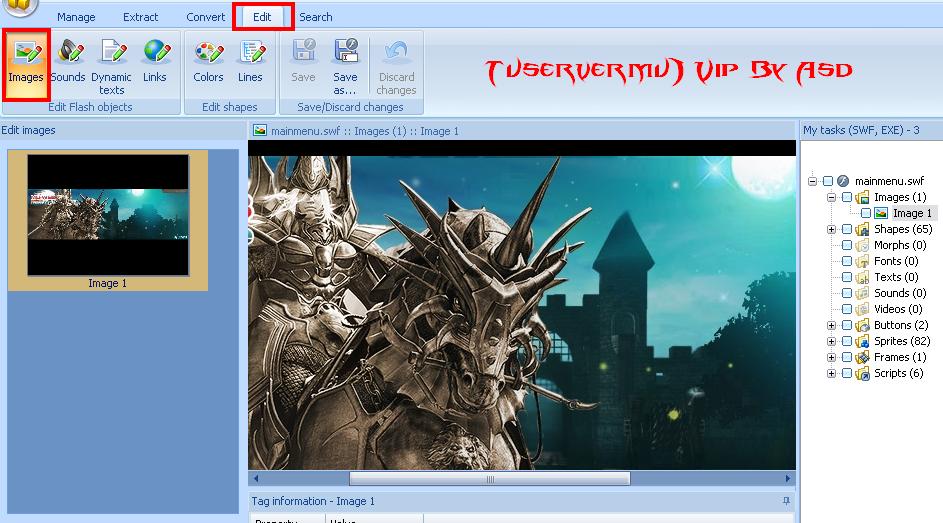Screen dimensions: 943x523
Task: Check the Sounds (0) checkbox
Action: (847, 293)
